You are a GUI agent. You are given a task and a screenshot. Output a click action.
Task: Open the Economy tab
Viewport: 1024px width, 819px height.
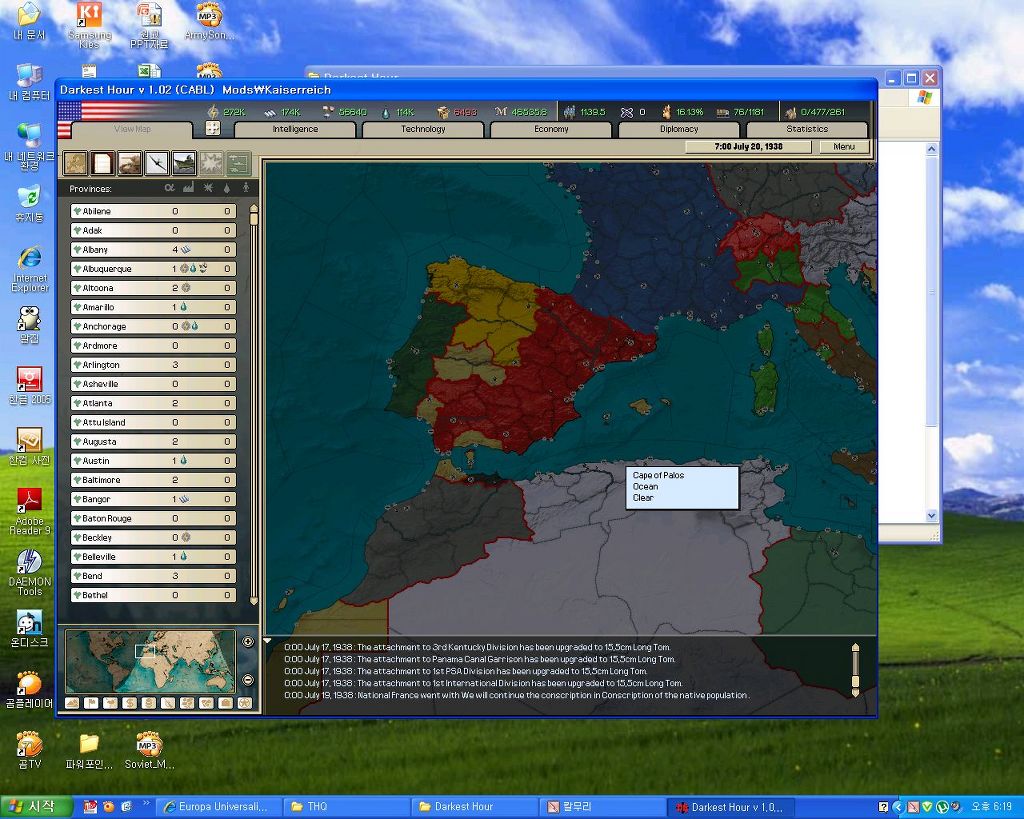[551, 129]
